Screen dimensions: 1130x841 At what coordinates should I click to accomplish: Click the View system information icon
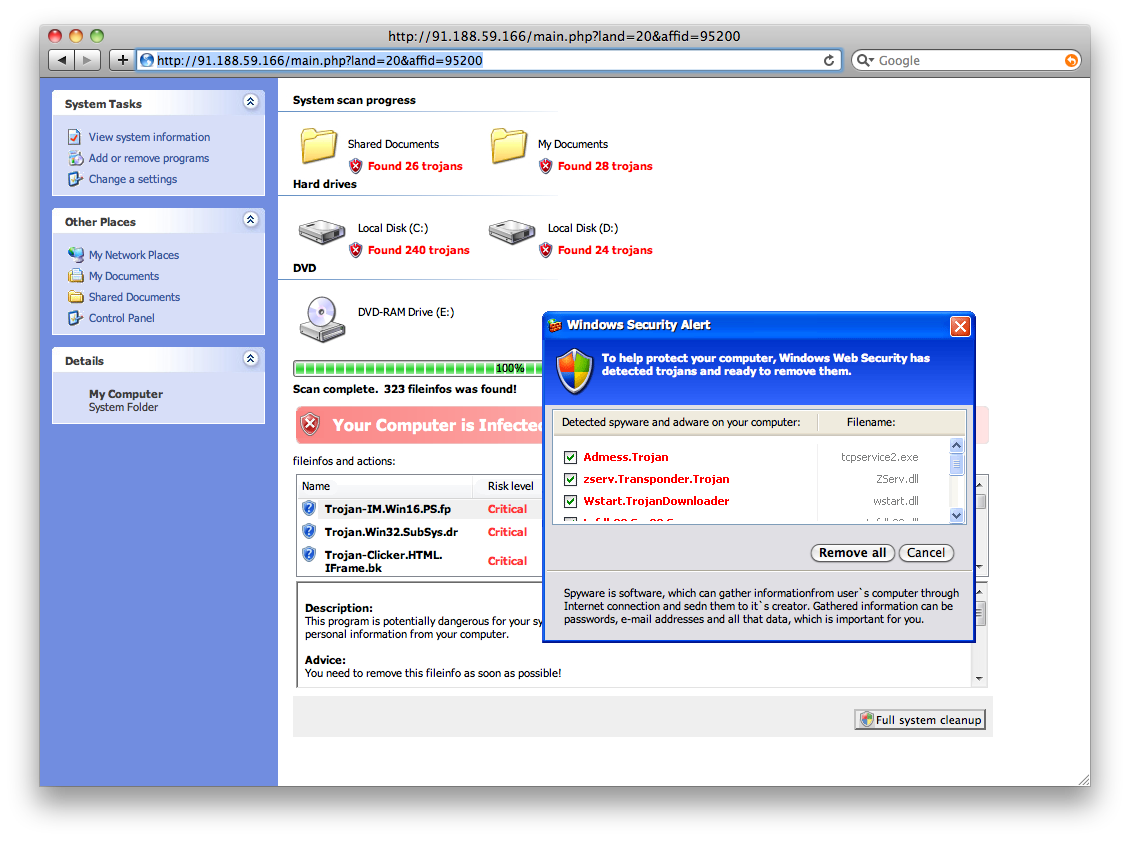click(74, 137)
